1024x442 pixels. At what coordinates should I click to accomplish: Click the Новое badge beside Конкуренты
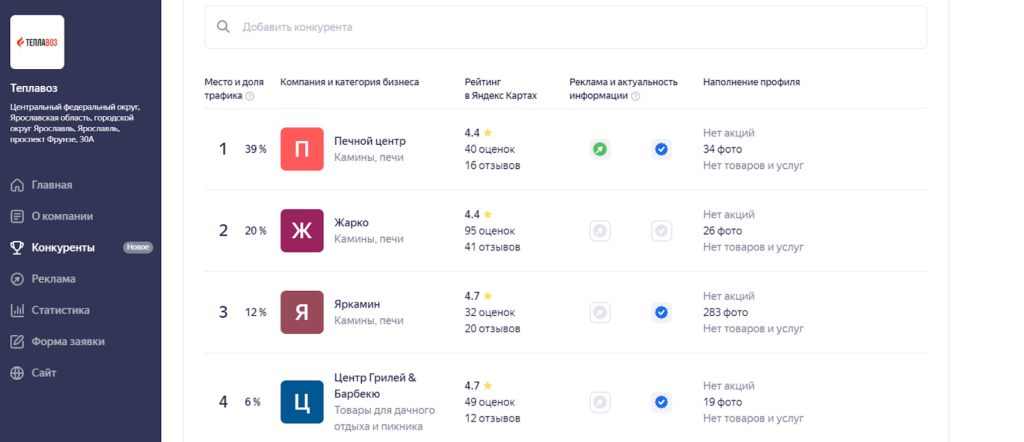click(x=138, y=247)
